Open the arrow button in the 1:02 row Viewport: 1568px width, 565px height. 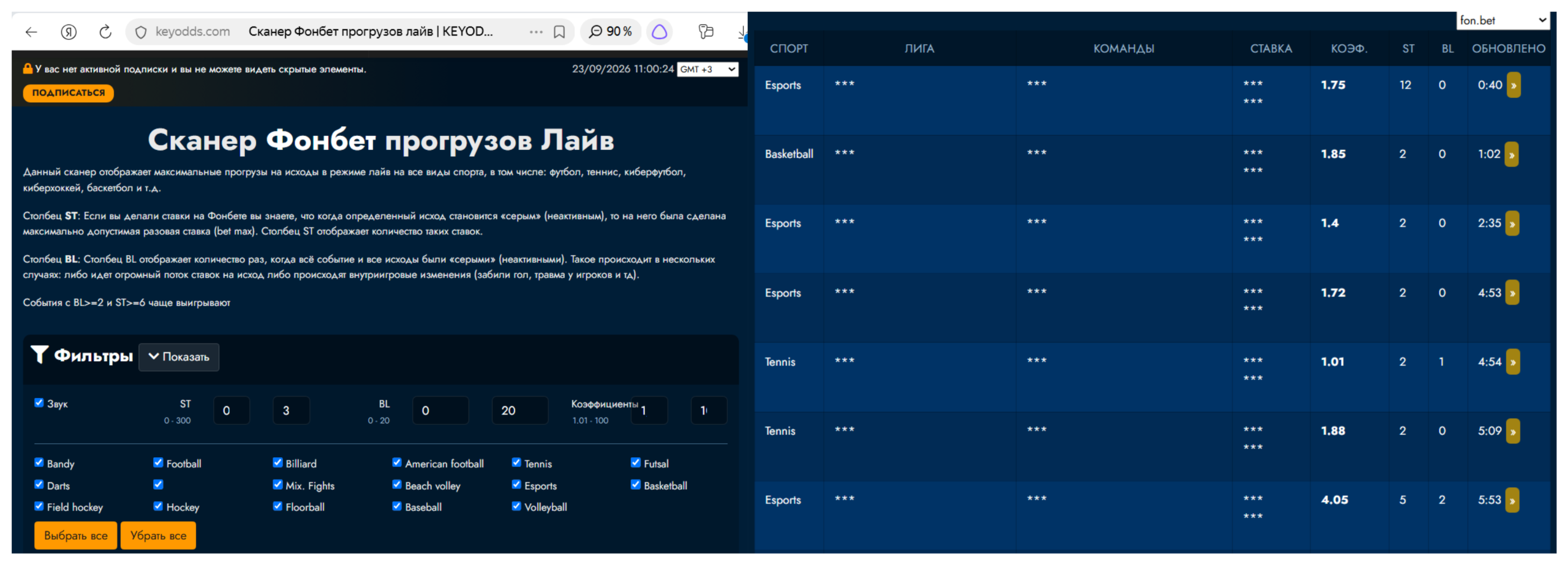(x=1512, y=154)
